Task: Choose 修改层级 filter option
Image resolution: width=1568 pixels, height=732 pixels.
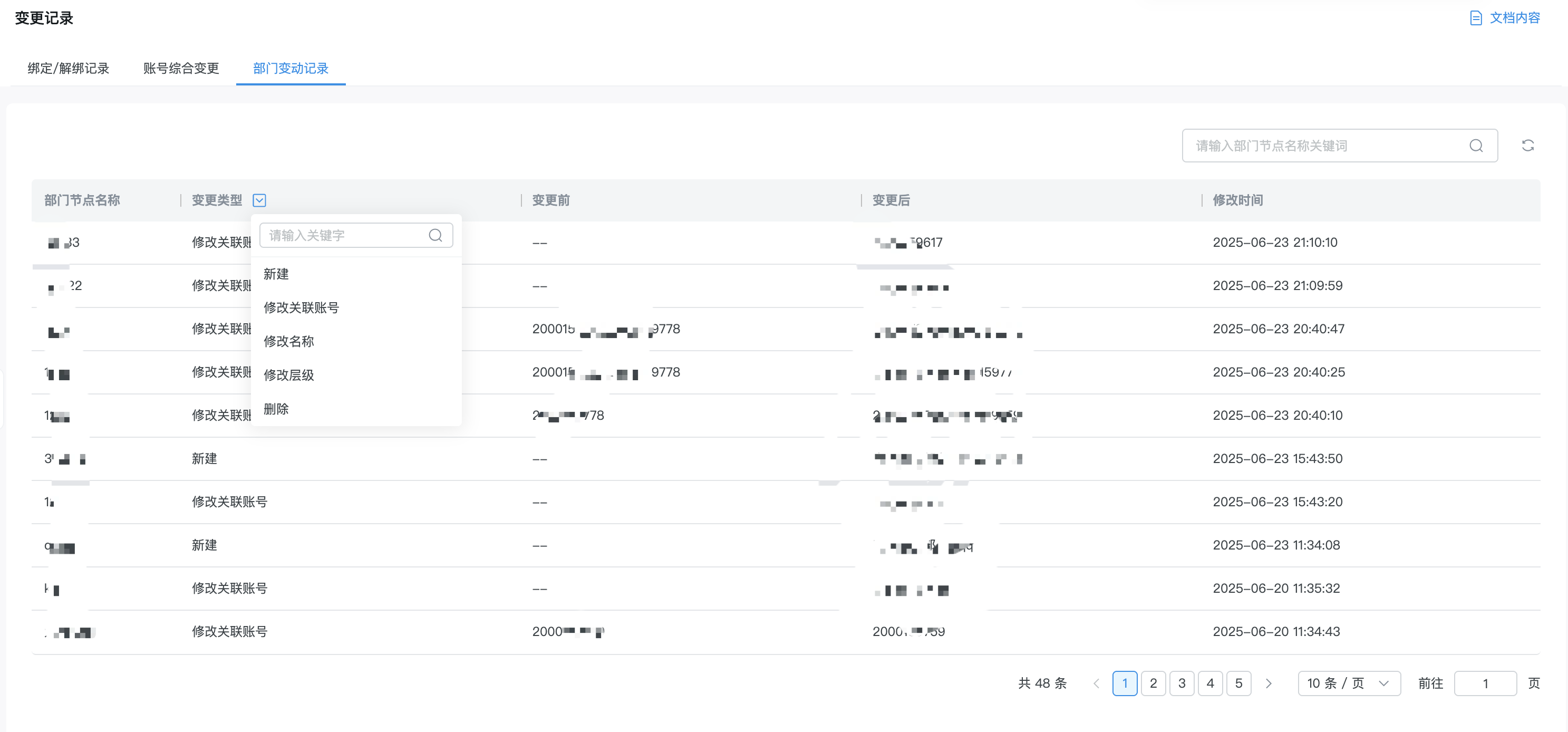Action: click(x=289, y=375)
